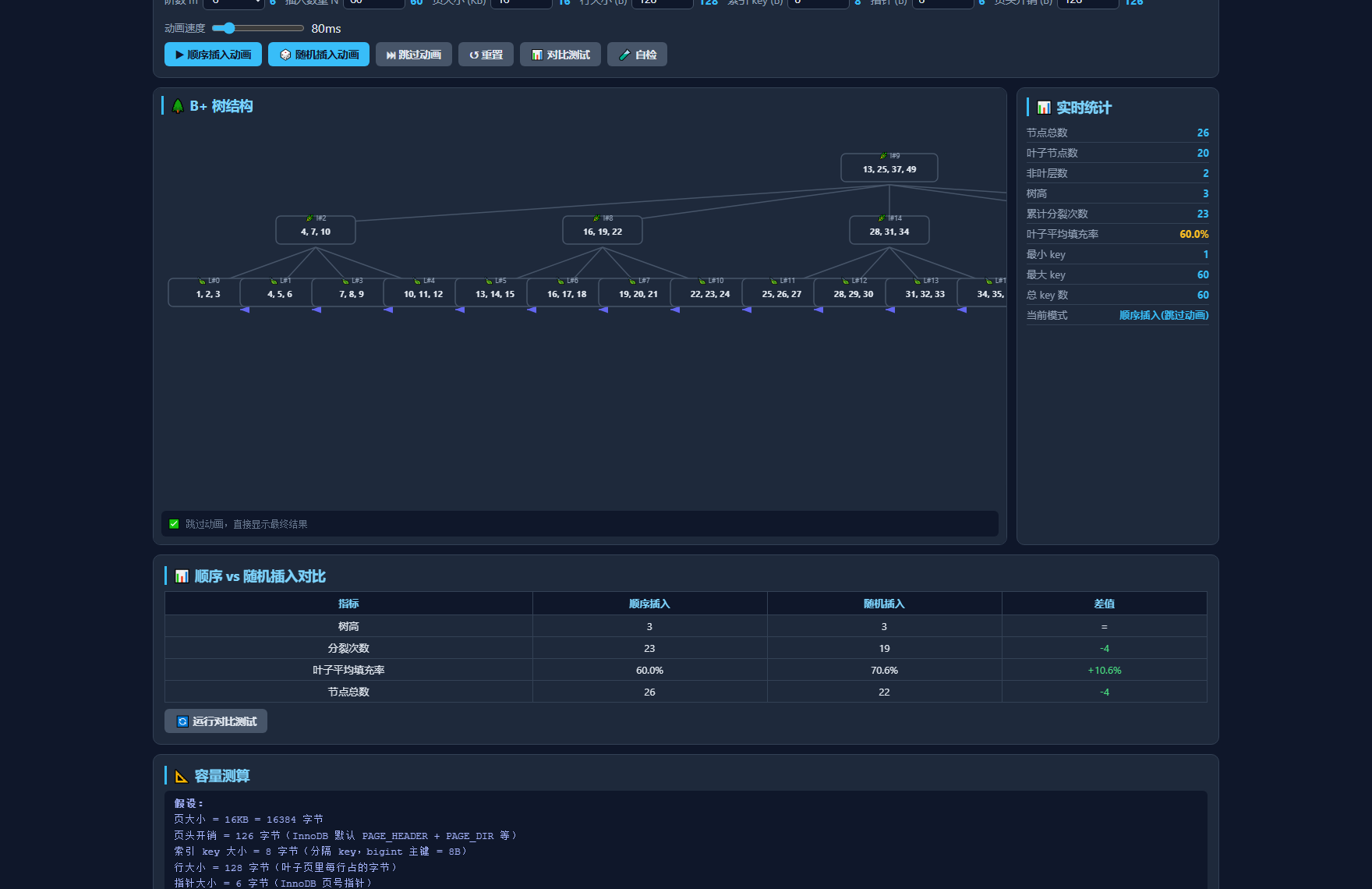This screenshot has height=889, width=1372.
Task: Click the 顺序插入 column header in comparison table
Action: (x=649, y=604)
